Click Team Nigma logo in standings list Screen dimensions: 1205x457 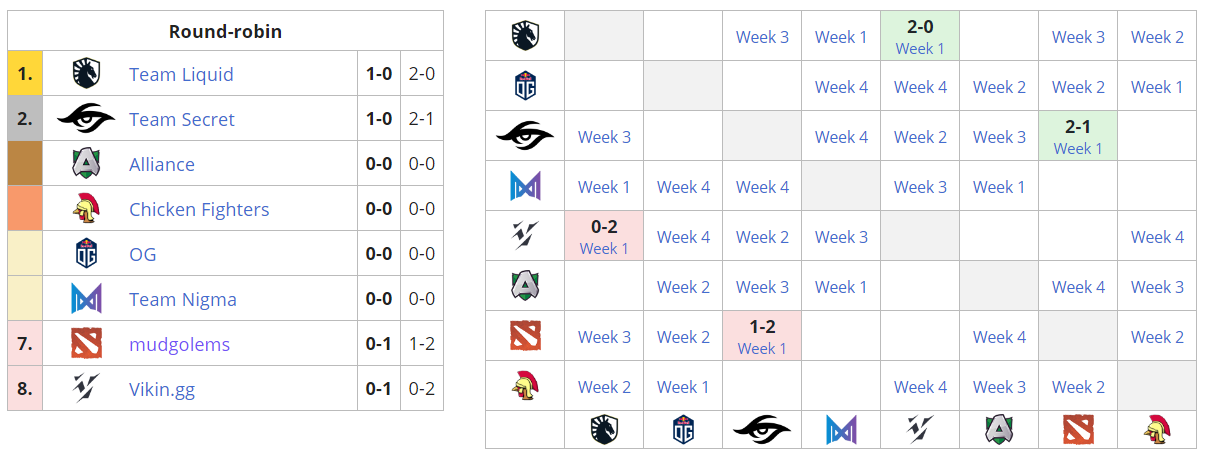pyautogui.click(x=87, y=299)
